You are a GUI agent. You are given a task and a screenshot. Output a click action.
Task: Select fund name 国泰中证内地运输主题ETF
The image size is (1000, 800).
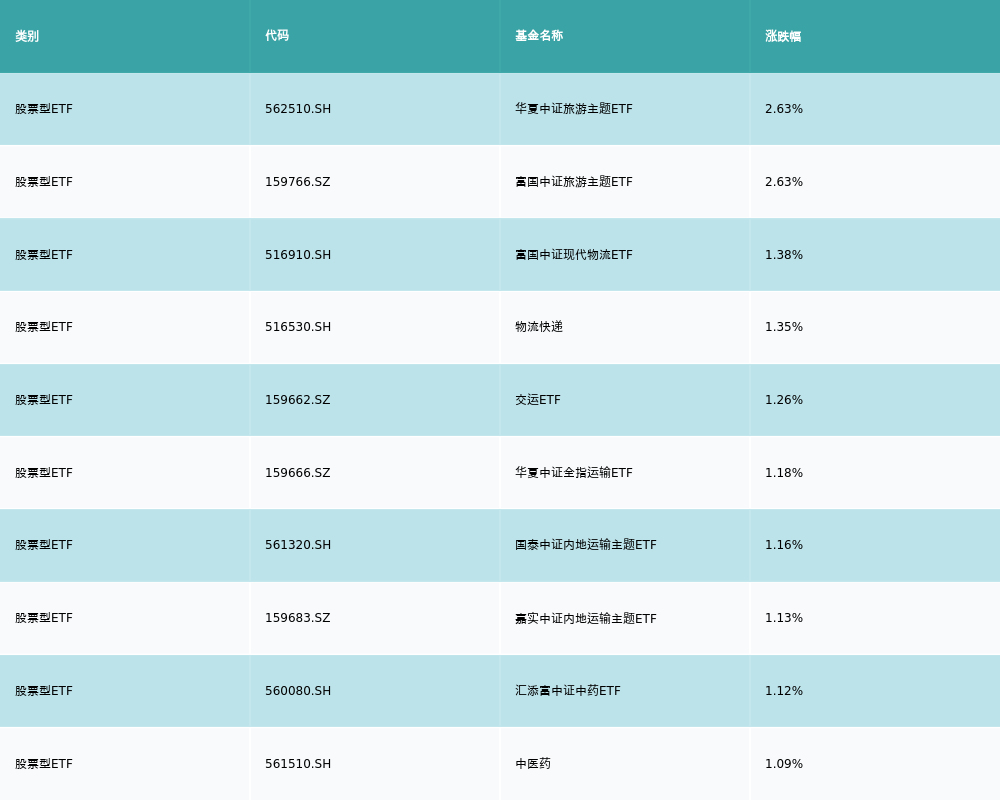pos(585,545)
